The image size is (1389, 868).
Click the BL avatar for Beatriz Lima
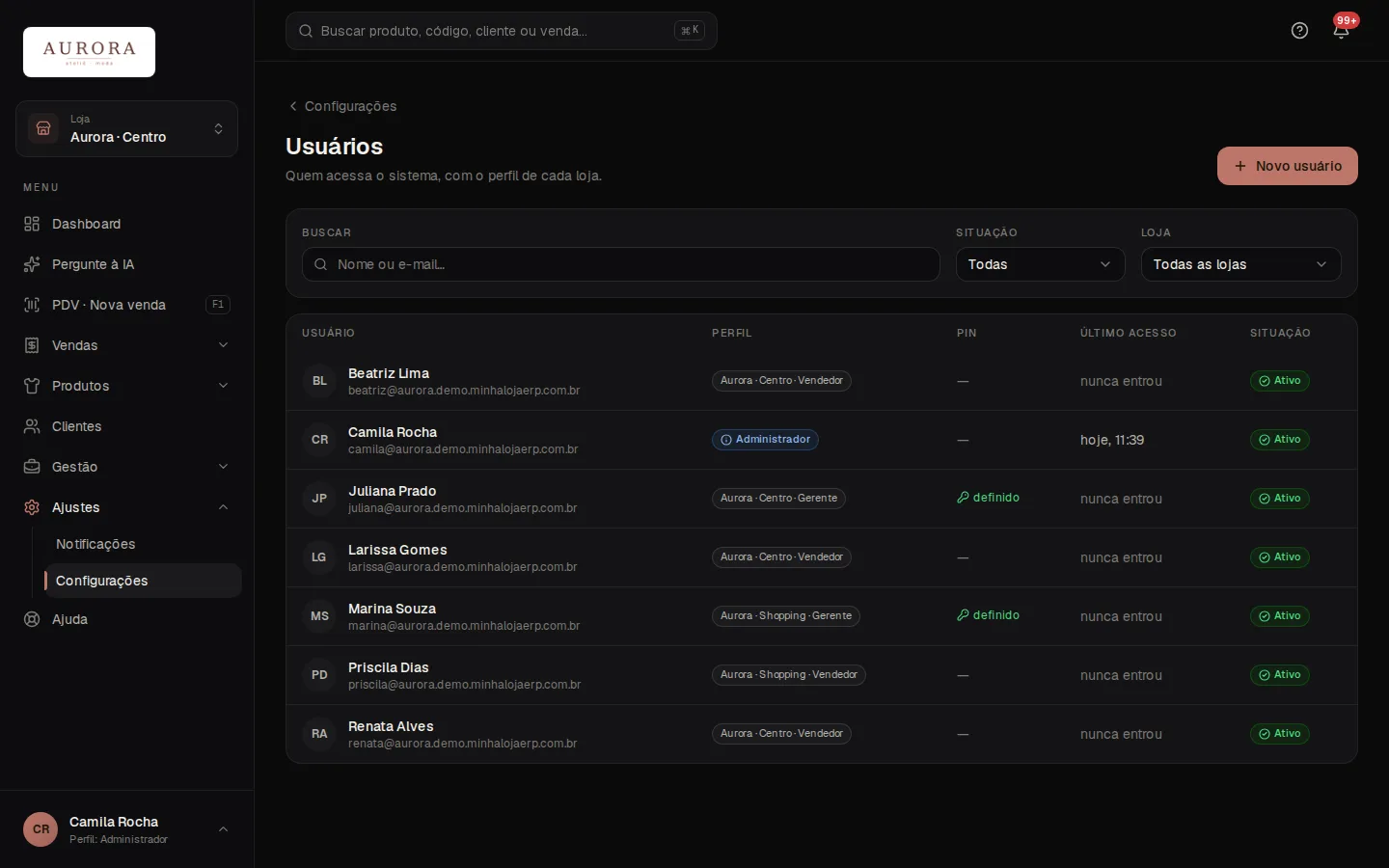point(319,381)
